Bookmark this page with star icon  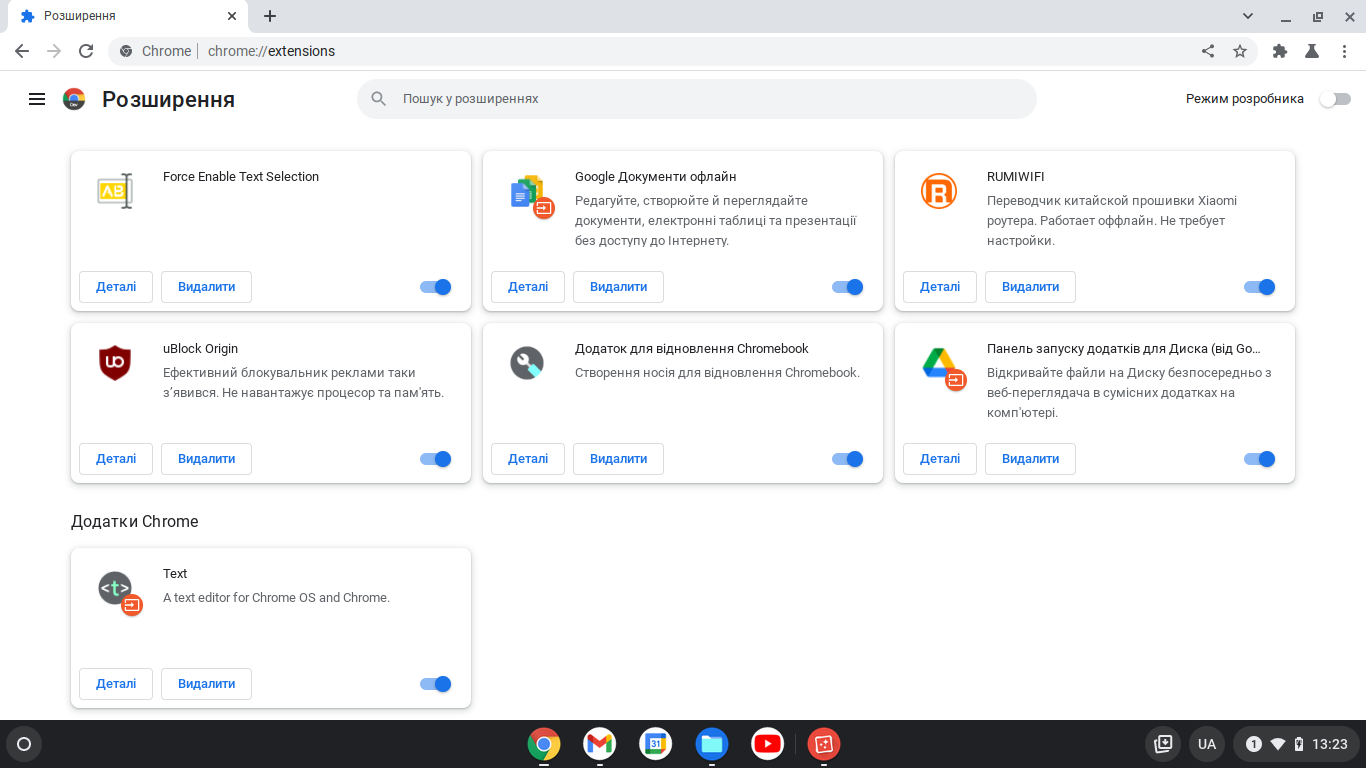[x=1240, y=51]
